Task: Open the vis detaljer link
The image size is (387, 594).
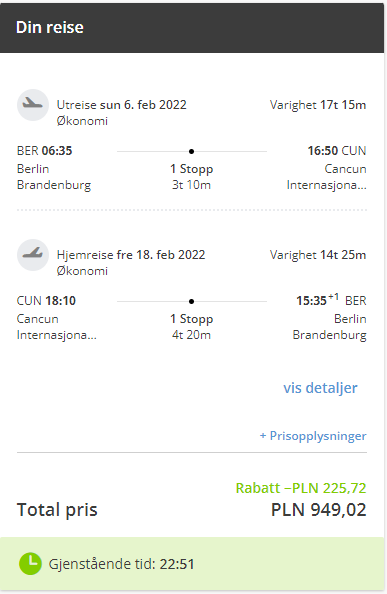Action: 320,388
